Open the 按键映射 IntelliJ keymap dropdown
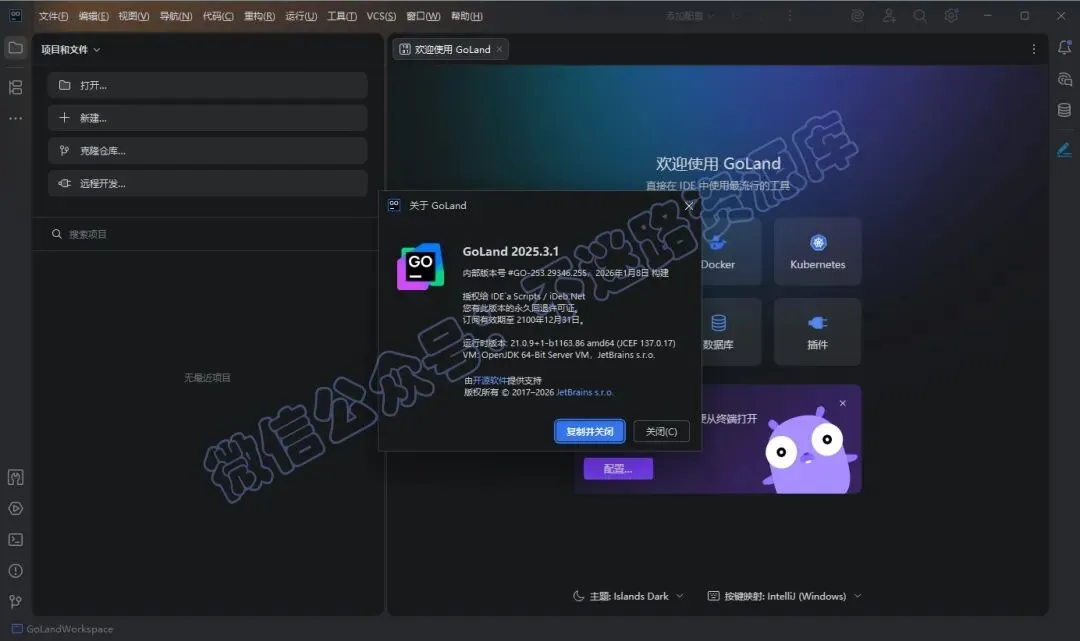This screenshot has width=1080, height=641. point(785,596)
